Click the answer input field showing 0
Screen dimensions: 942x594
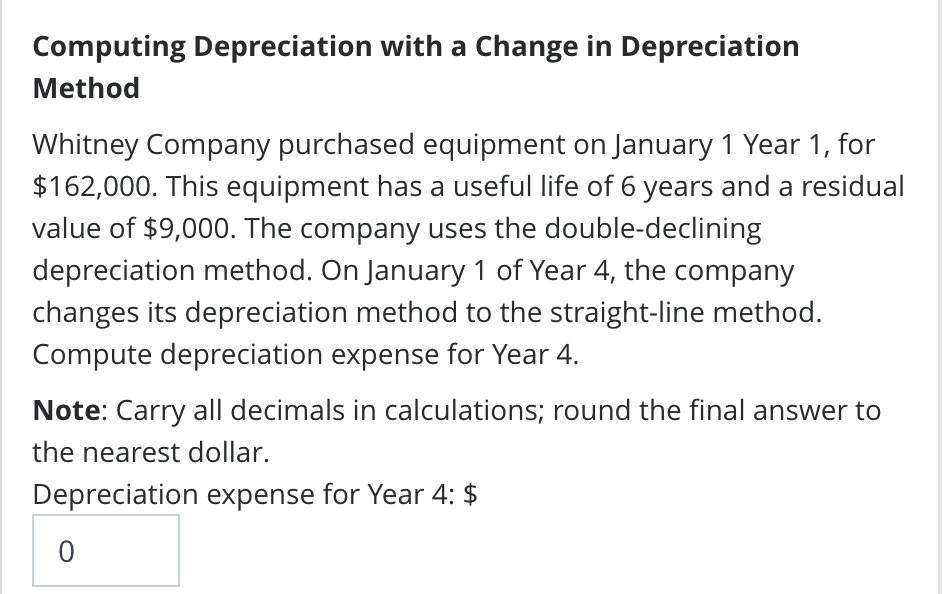click(x=105, y=550)
